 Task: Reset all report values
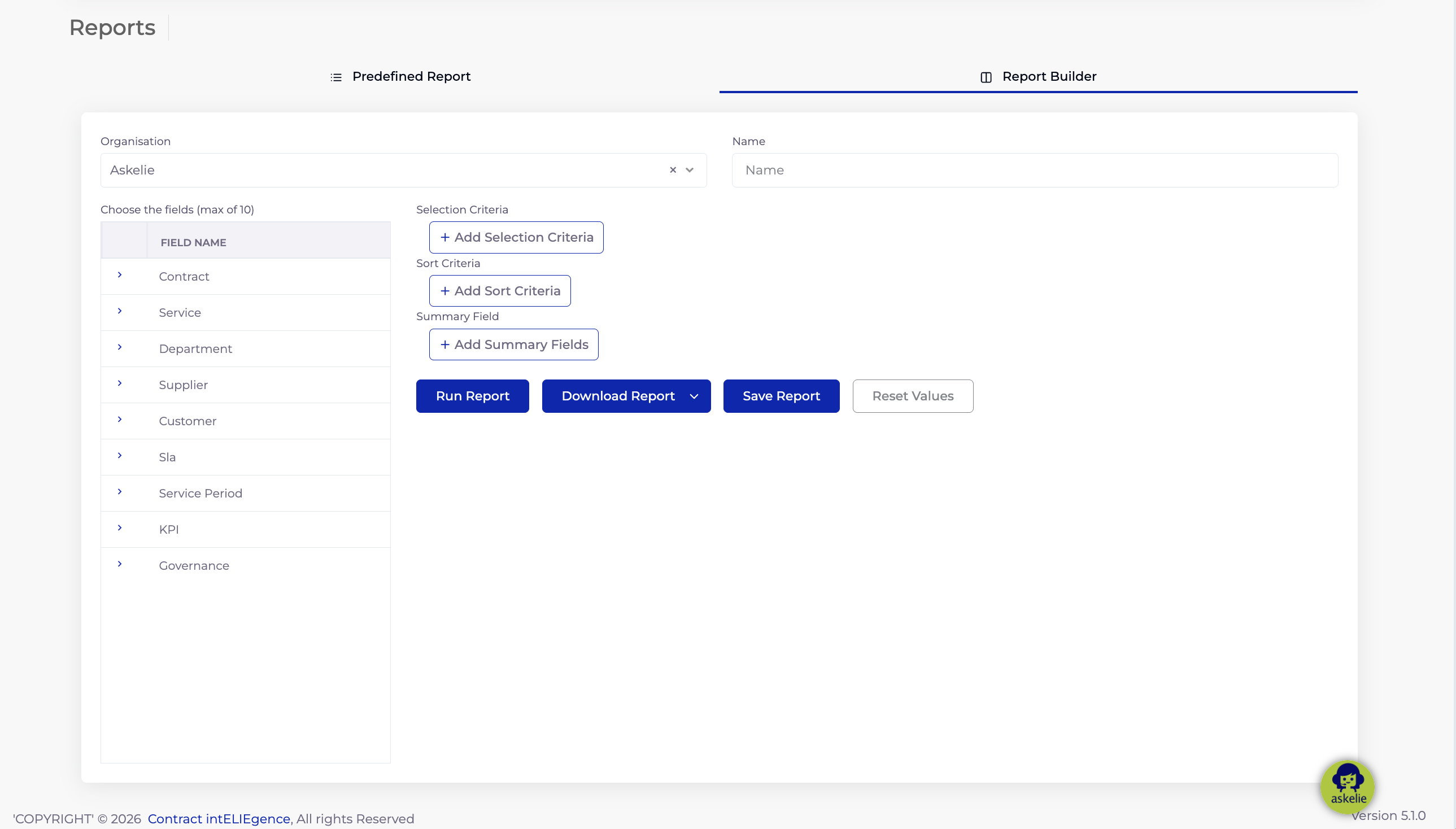coord(912,396)
